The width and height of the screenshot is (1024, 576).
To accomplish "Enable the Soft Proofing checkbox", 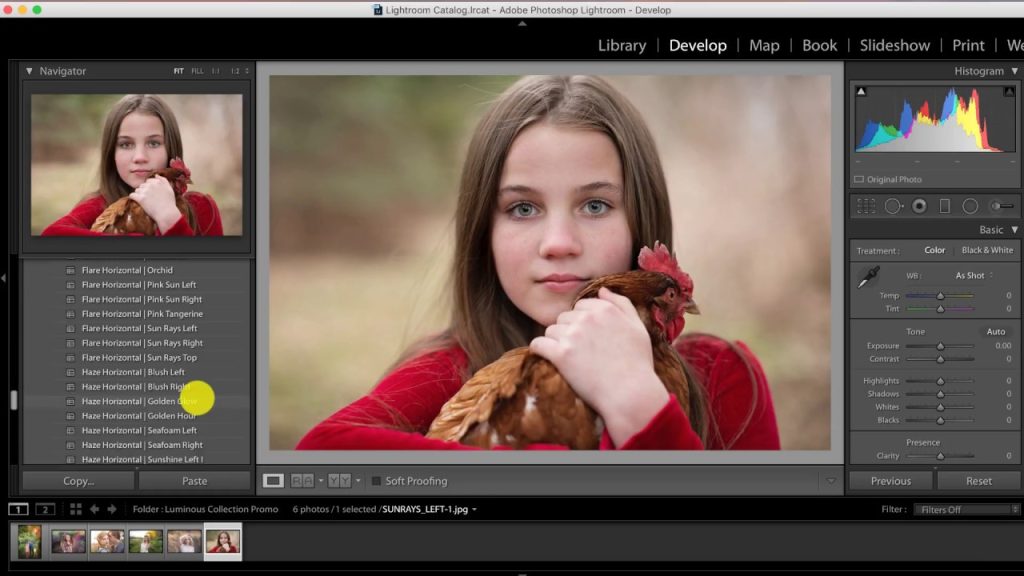I will (x=376, y=481).
